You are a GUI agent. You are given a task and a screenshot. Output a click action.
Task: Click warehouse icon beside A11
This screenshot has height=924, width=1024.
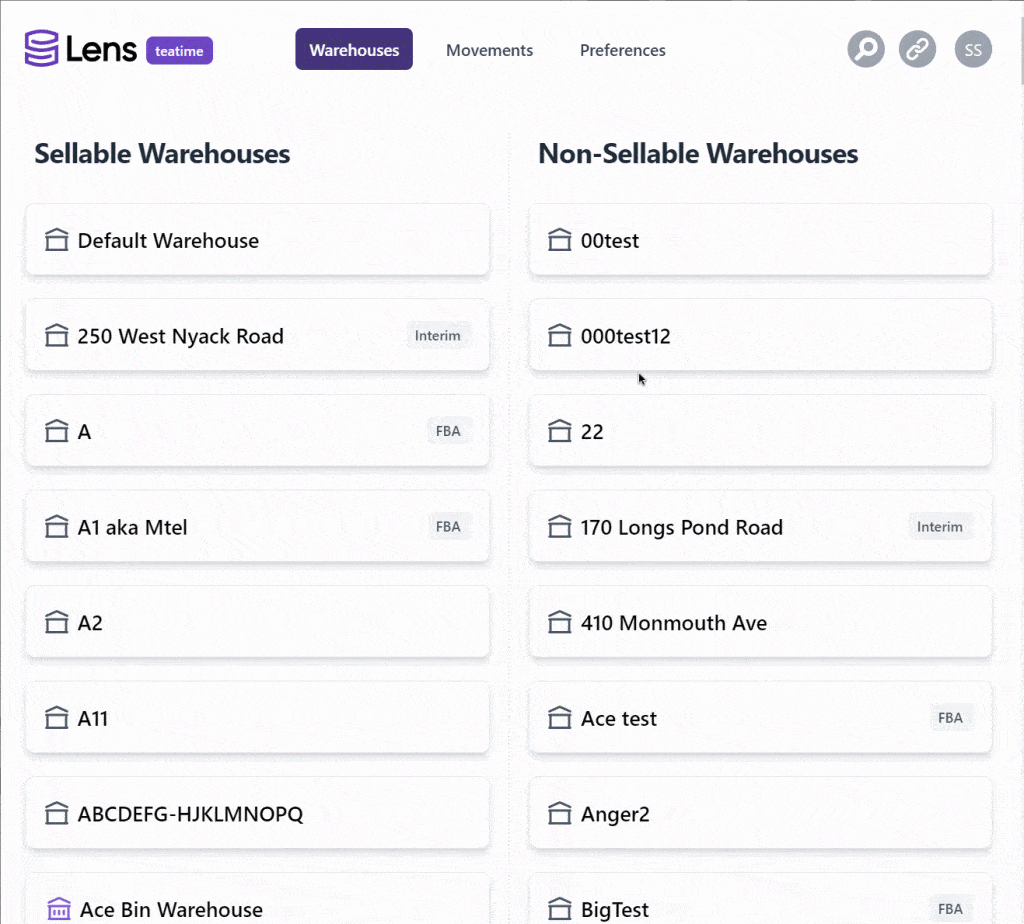[57, 718]
